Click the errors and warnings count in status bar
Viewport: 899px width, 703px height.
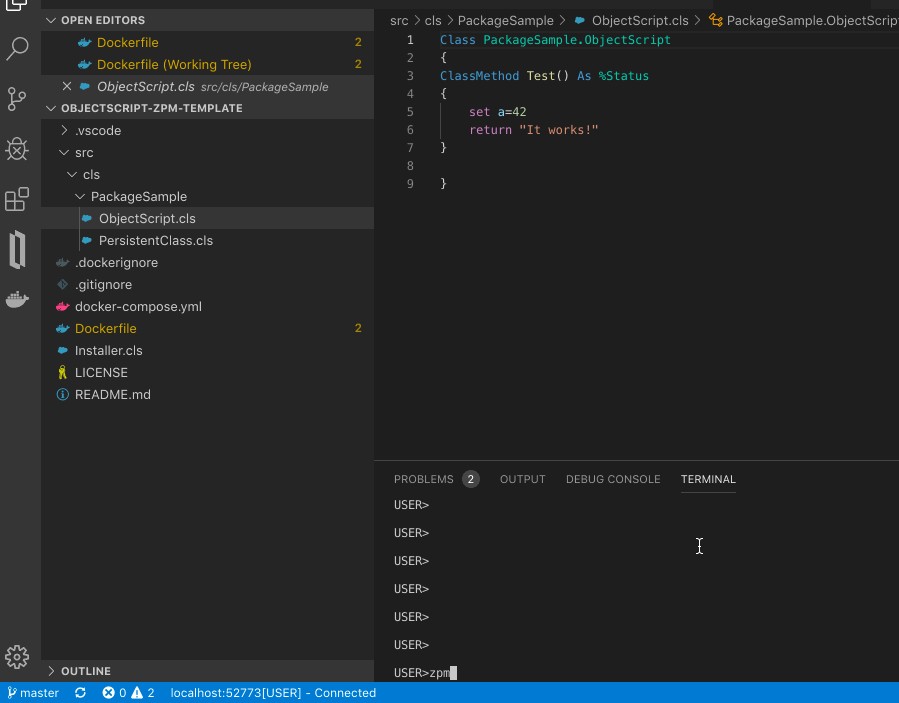[x=128, y=693]
